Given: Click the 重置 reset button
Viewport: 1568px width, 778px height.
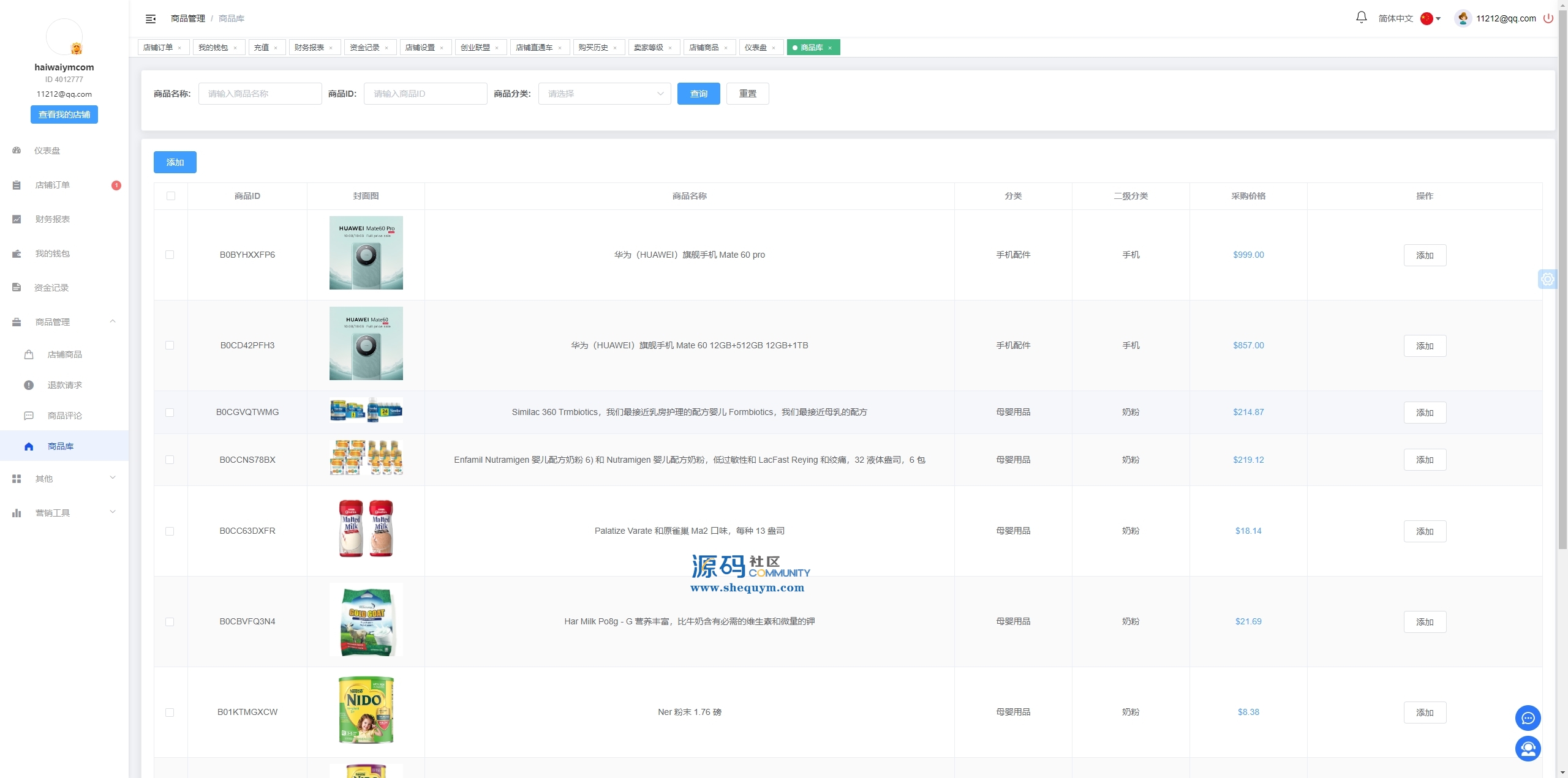Looking at the screenshot, I should [x=747, y=94].
